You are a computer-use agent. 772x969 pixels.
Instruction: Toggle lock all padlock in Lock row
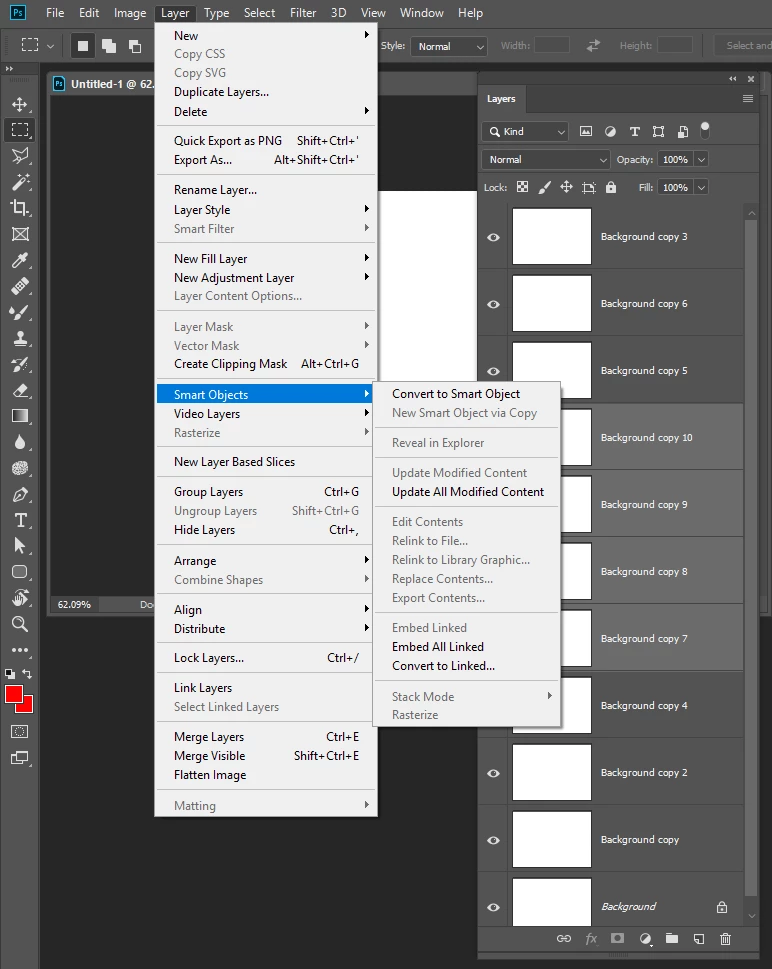pos(611,187)
